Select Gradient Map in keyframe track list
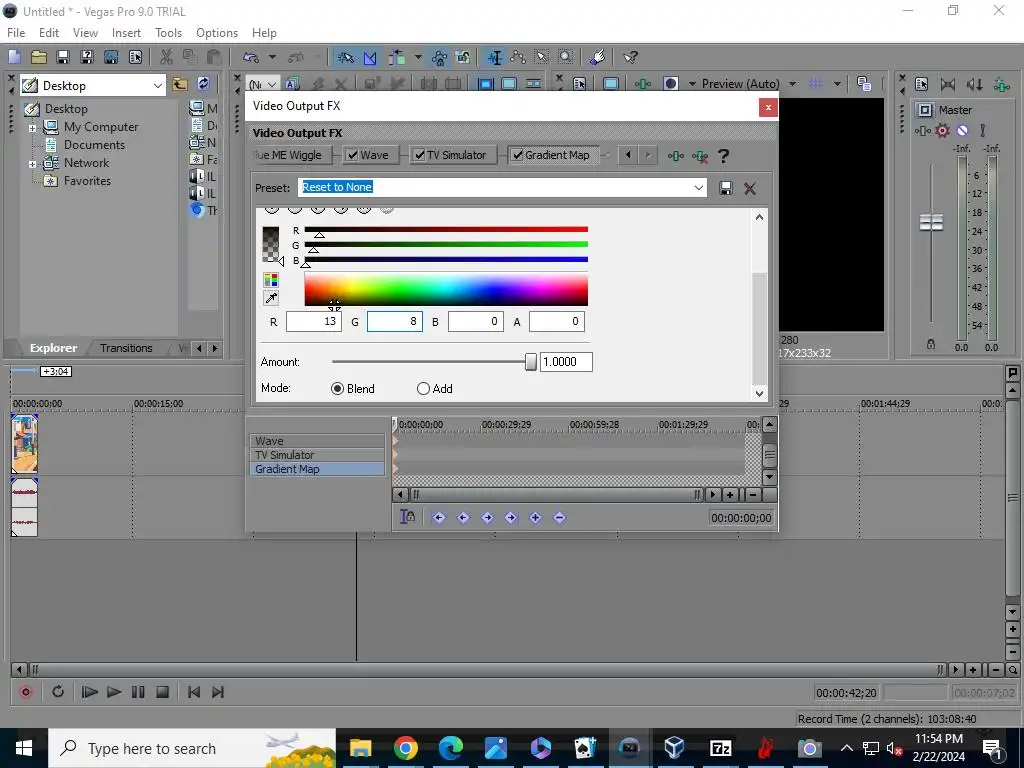1024x768 pixels. pyautogui.click(x=317, y=469)
